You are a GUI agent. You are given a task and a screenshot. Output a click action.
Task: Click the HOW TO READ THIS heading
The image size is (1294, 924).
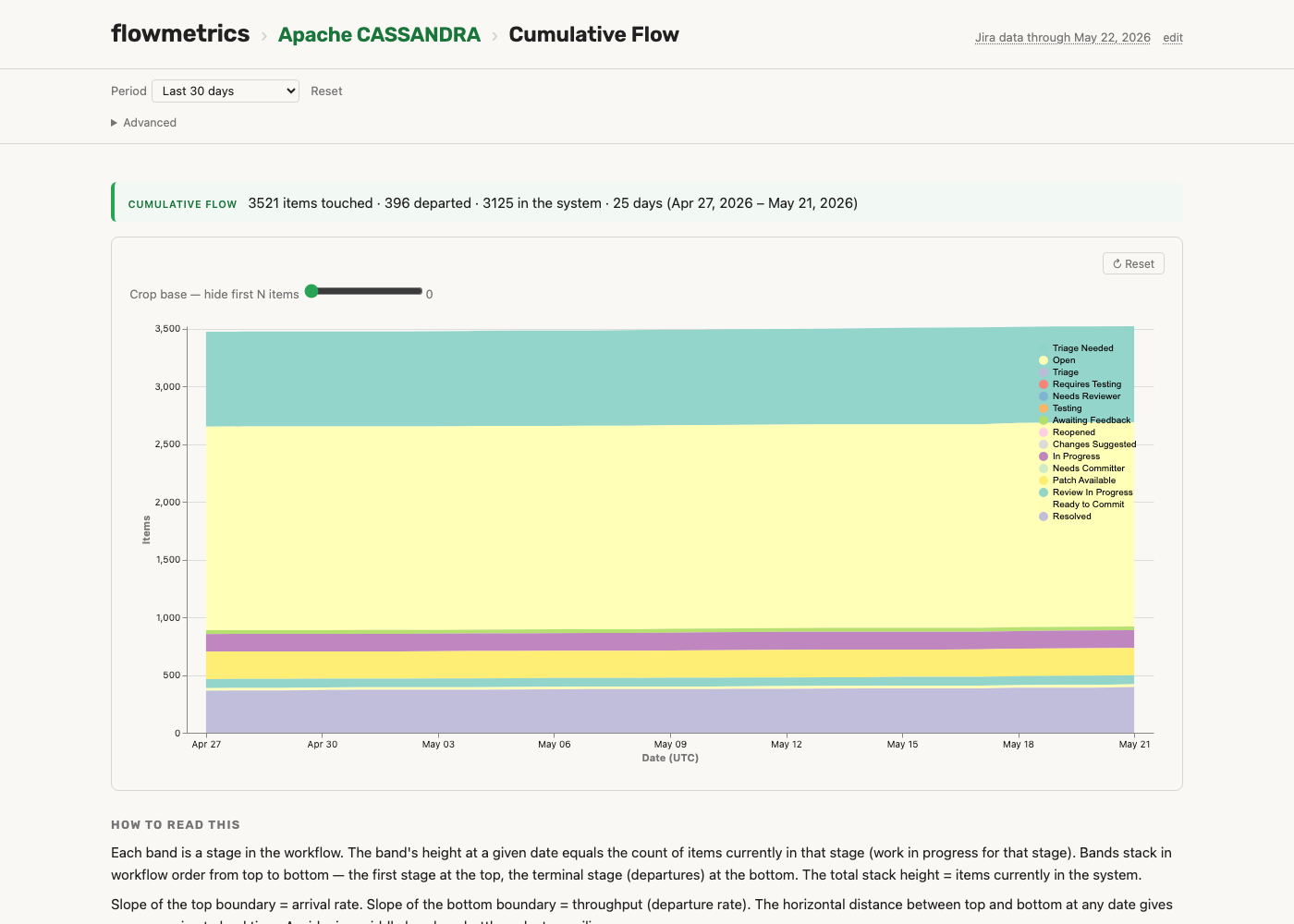176,825
